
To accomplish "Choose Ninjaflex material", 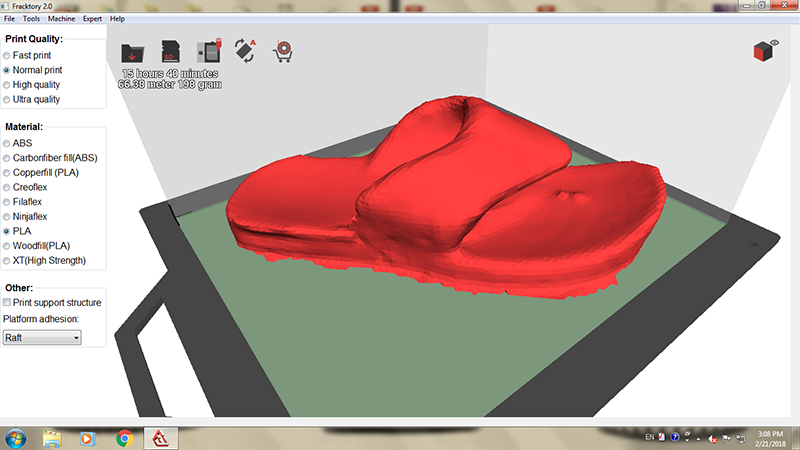I will 25,217.
